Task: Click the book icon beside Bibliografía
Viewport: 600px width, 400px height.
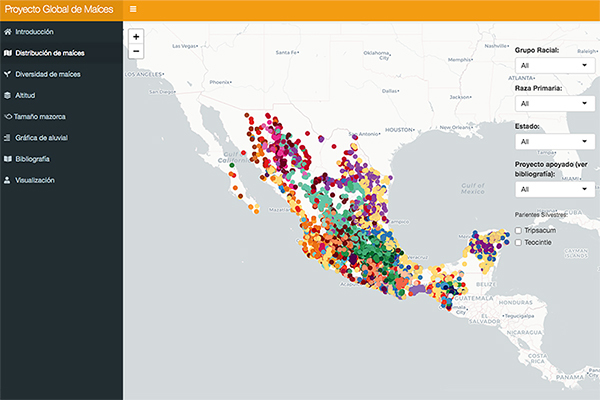Action: [x=8, y=159]
